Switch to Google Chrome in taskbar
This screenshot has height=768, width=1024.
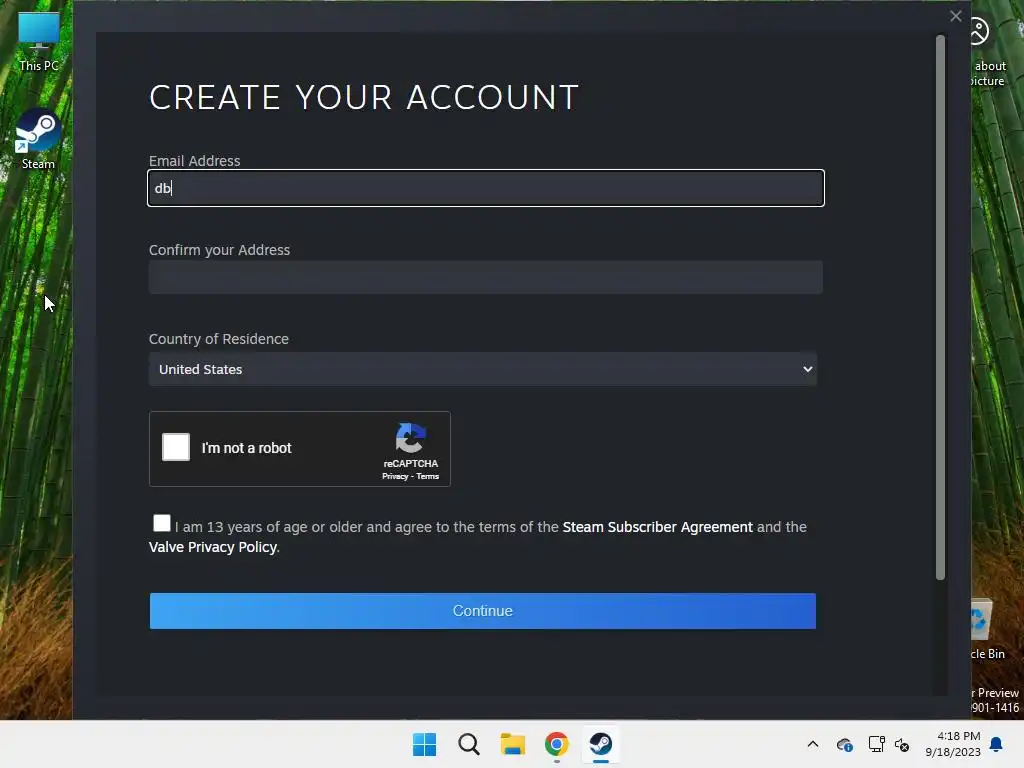click(x=556, y=744)
